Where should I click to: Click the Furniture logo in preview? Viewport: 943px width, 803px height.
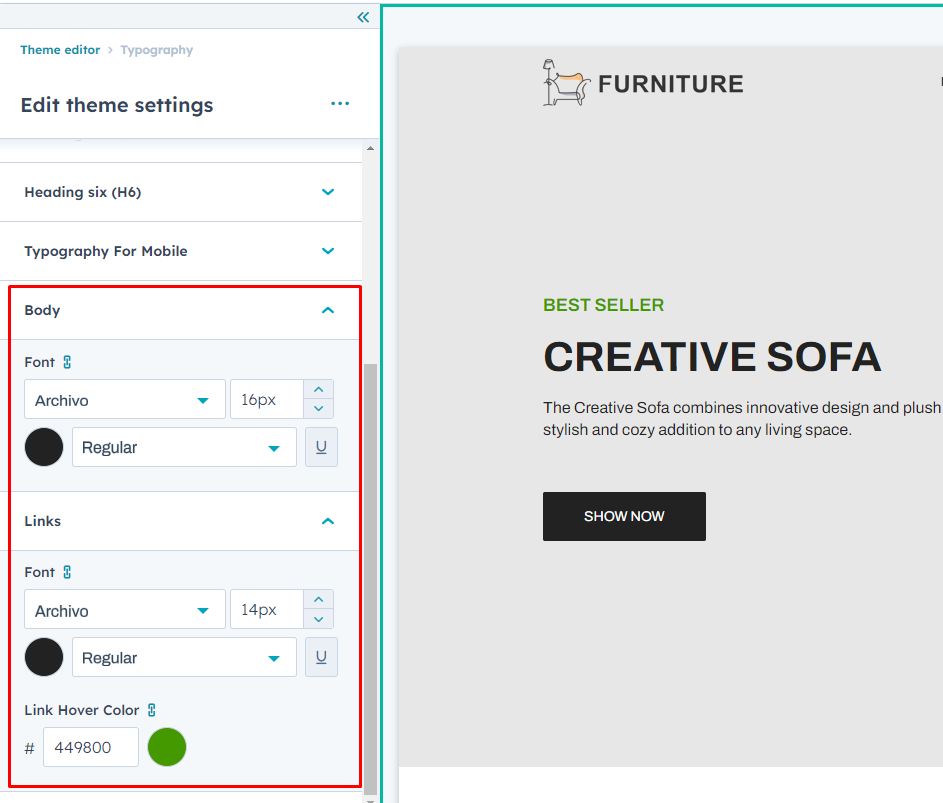(643, 83)
